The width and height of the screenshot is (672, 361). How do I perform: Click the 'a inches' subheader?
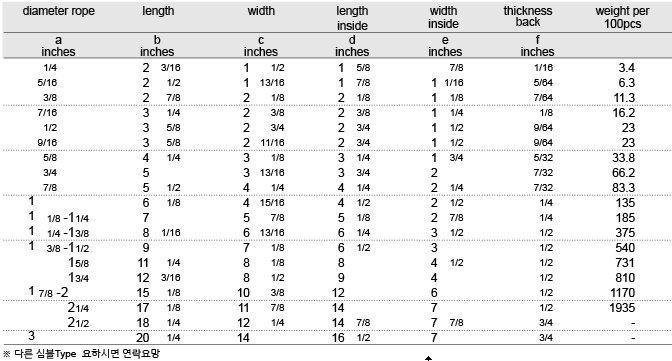(x=58, y=46)
